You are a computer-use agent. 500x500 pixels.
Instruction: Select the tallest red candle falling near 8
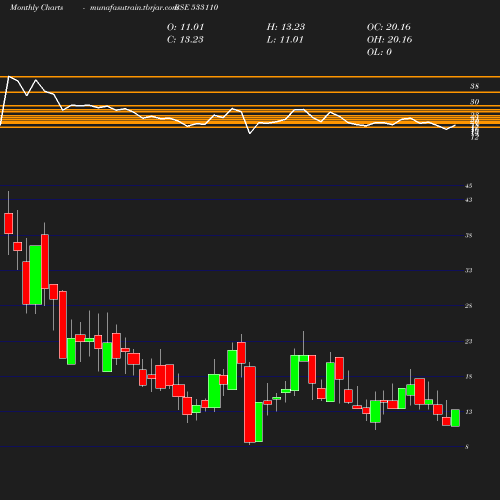point(250,405)
